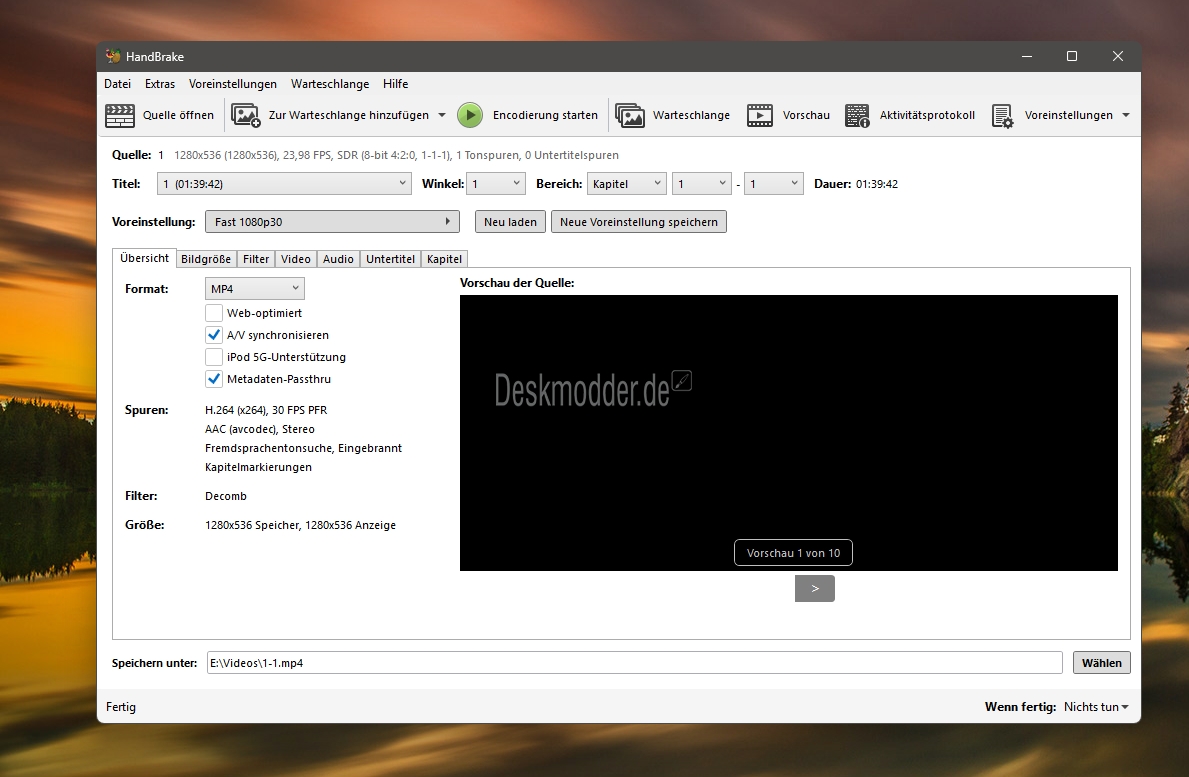1189x777 pixels.
Task: Switch to the Audio tab
Action: tap(338, 259)
